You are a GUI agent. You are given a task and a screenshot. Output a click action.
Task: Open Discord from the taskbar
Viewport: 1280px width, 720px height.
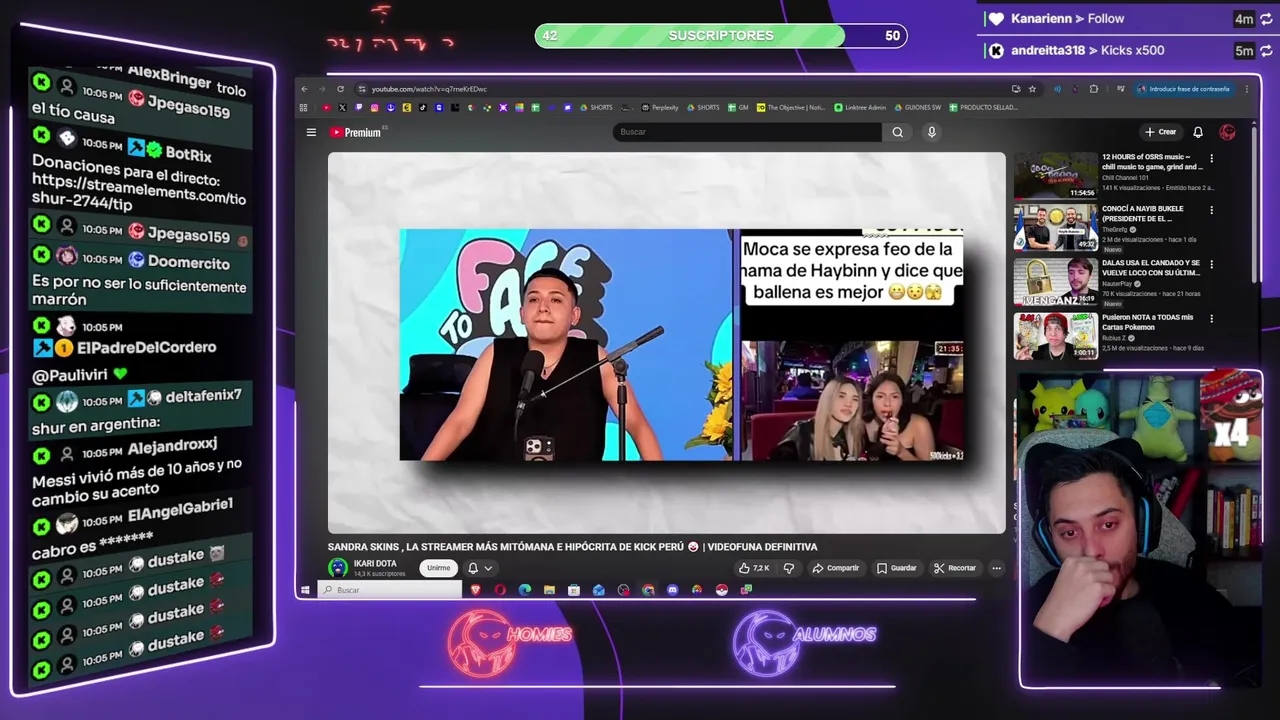point(673,590)
